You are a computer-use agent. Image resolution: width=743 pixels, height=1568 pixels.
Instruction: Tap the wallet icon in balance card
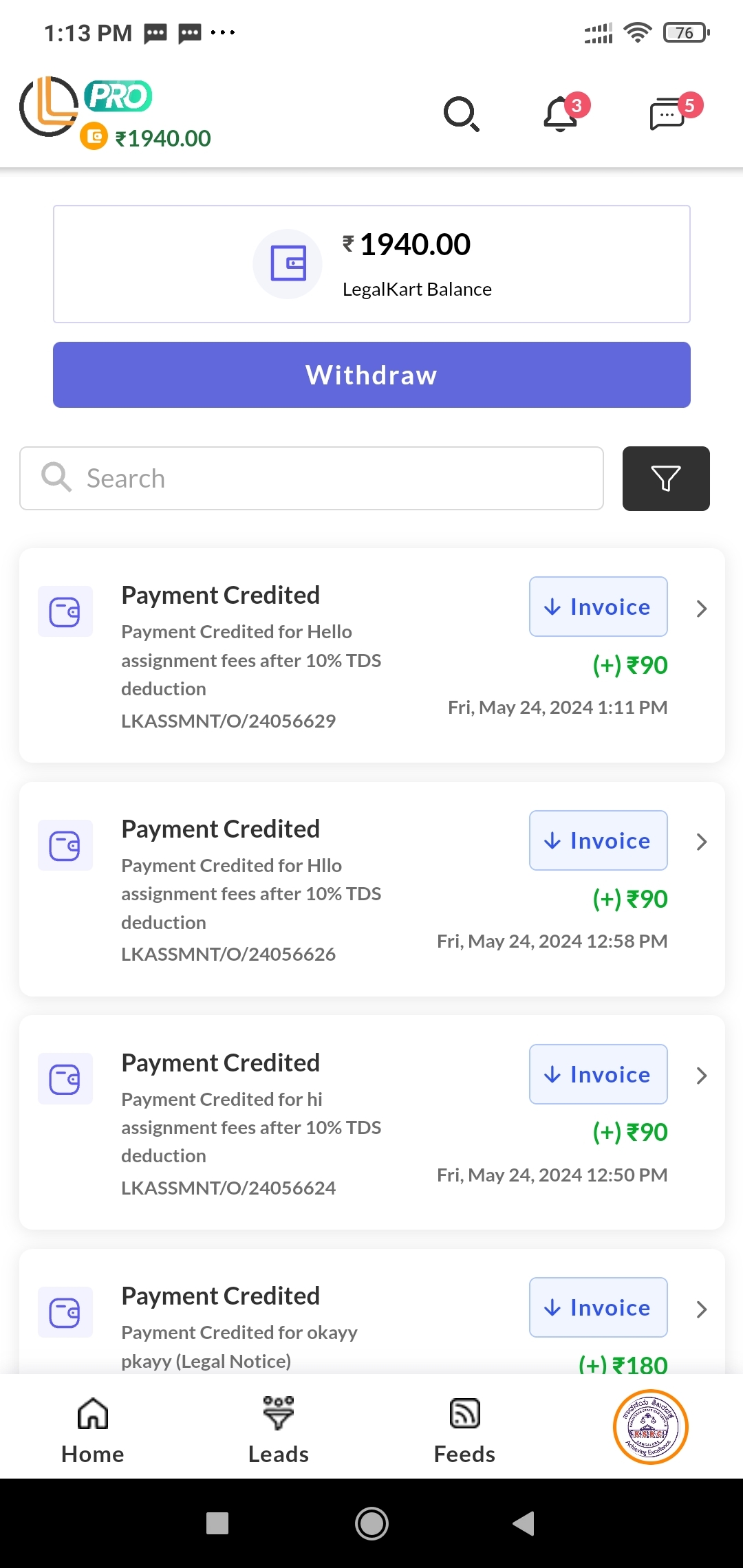(x=288, y=263)
